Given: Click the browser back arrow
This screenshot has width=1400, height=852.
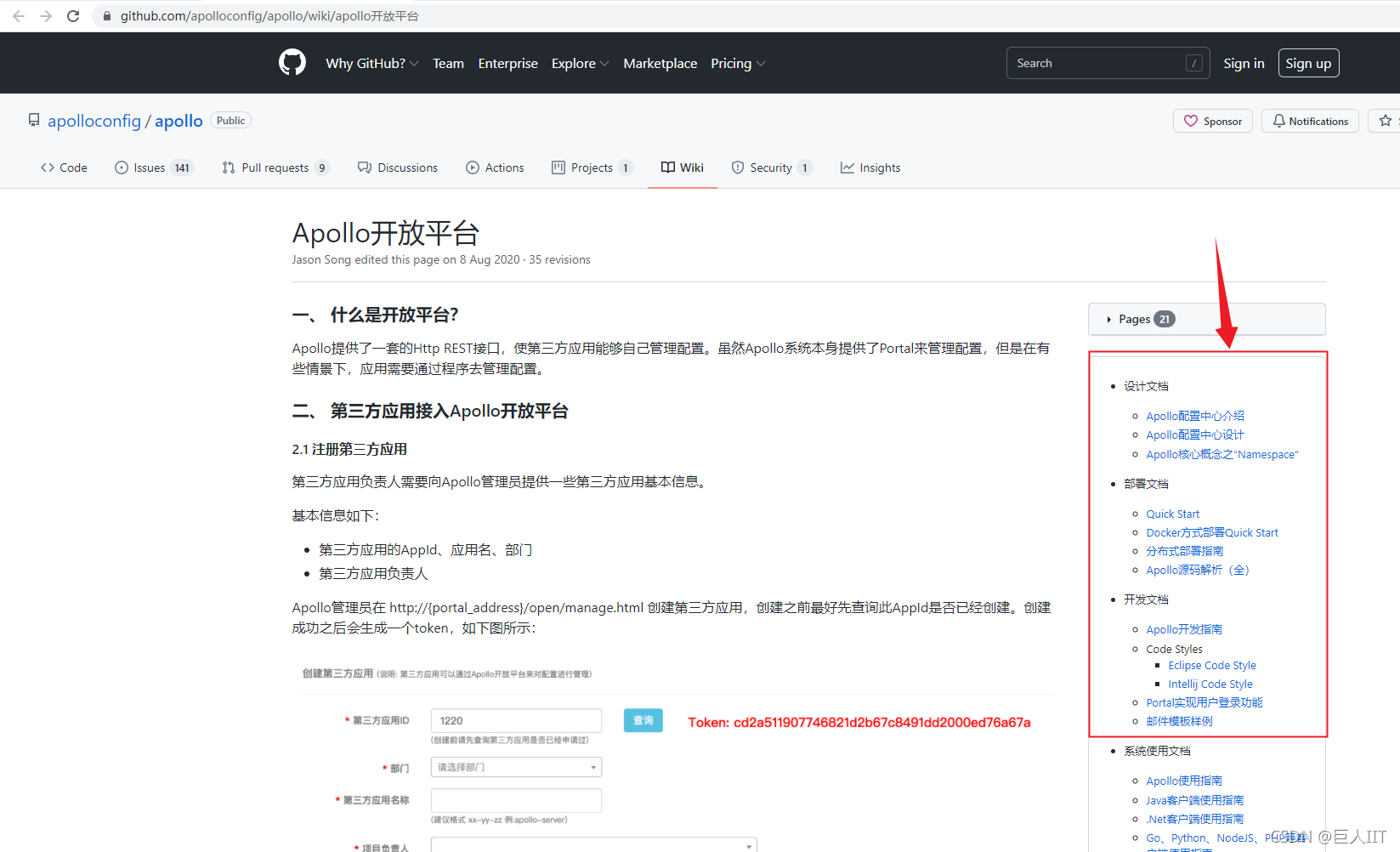Looking at the screenshot, I should tap(18, 15).
